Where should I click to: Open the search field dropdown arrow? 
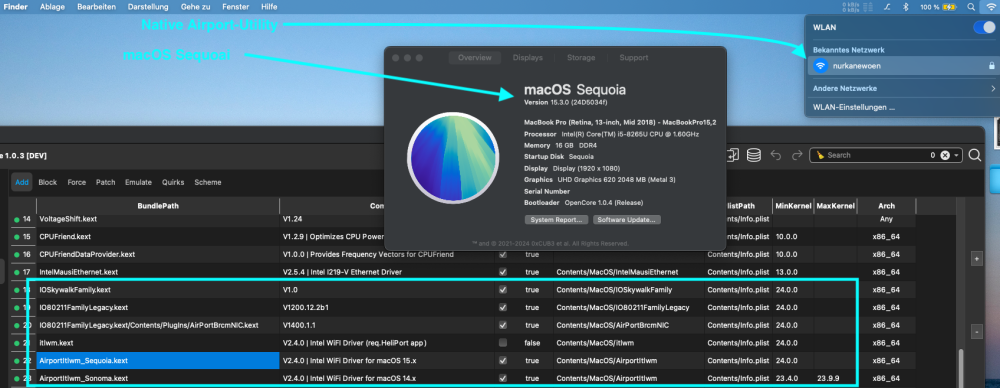click(x=957, y=155)
